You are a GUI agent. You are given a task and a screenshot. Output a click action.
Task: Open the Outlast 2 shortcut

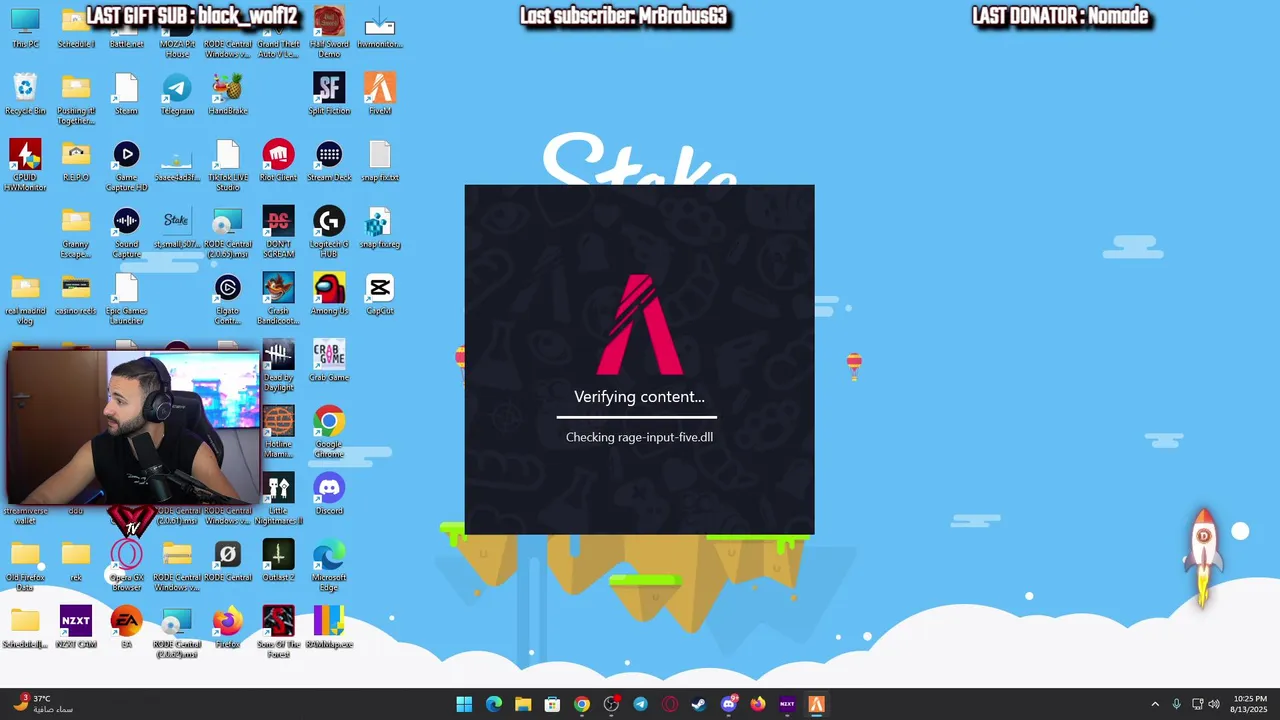coord(278,560)
